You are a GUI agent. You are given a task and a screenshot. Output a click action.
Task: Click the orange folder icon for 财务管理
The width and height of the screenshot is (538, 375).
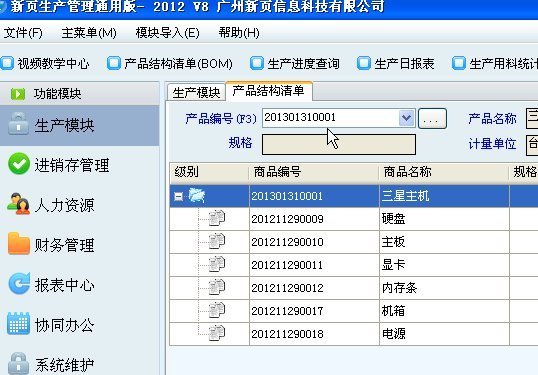tap(19, 244)
